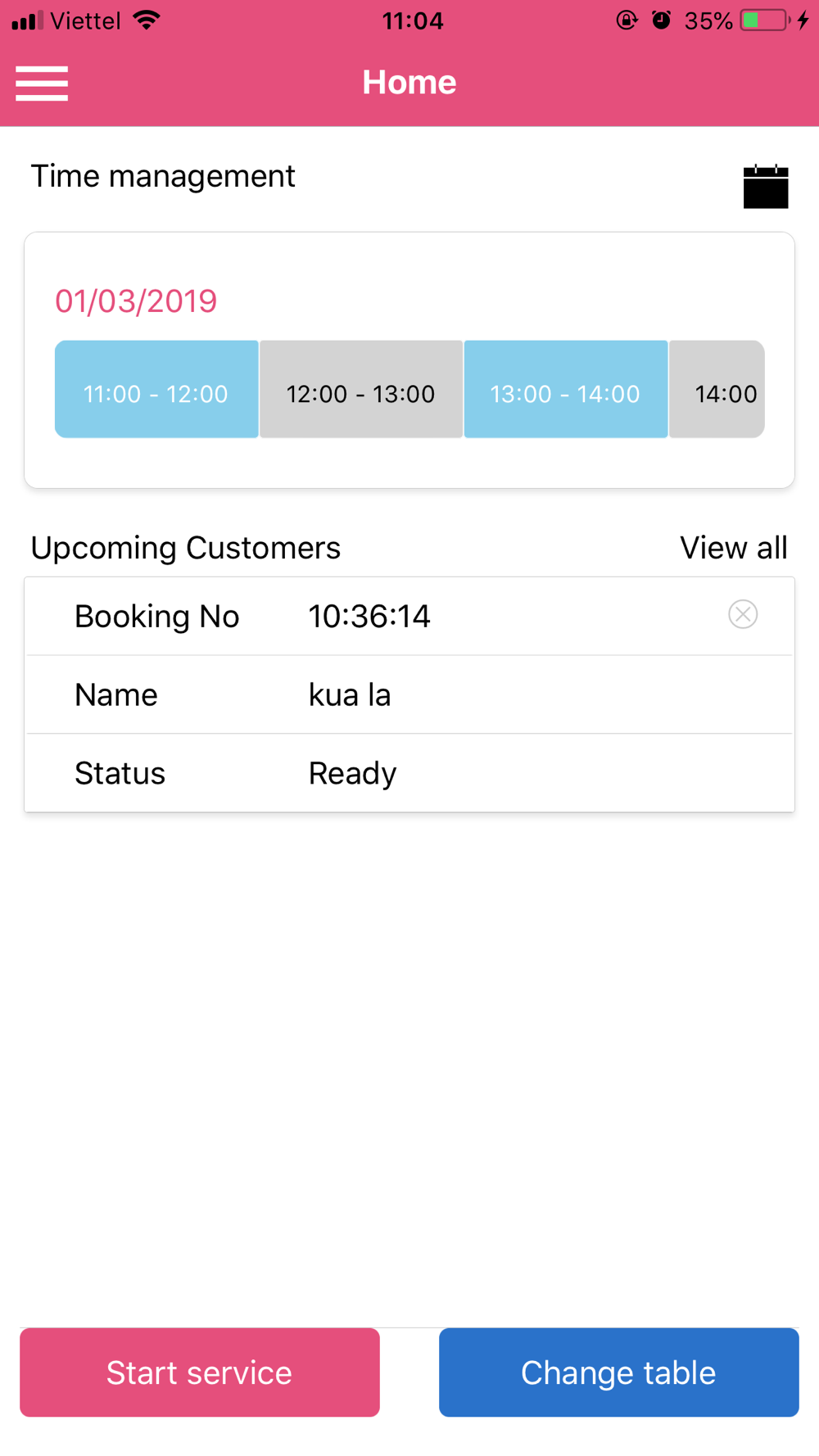The height and width of the screenshot is (1456, 819).
Task: Tap the rotation lock status icon
Action: tap(627, 20)
